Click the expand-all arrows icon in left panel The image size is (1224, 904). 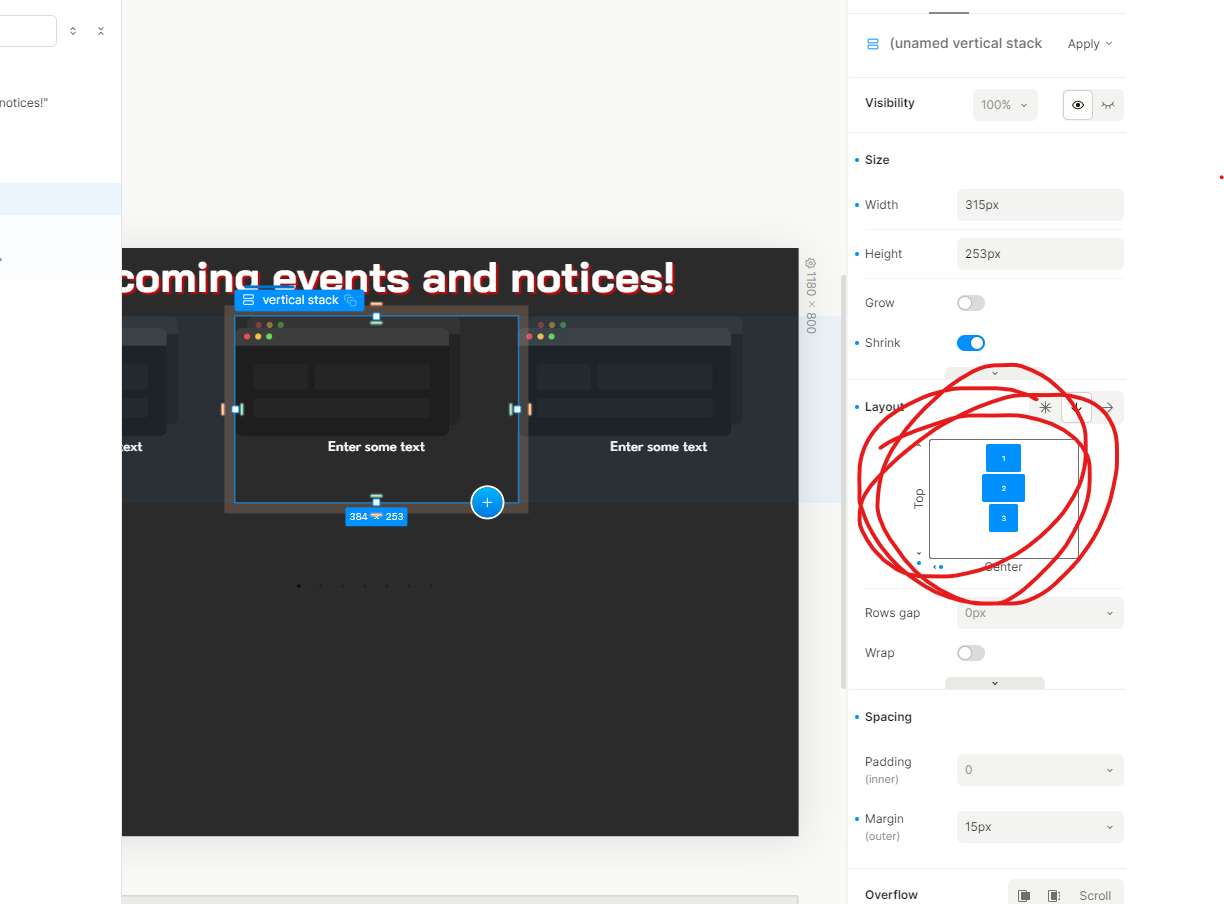(73, 31)
